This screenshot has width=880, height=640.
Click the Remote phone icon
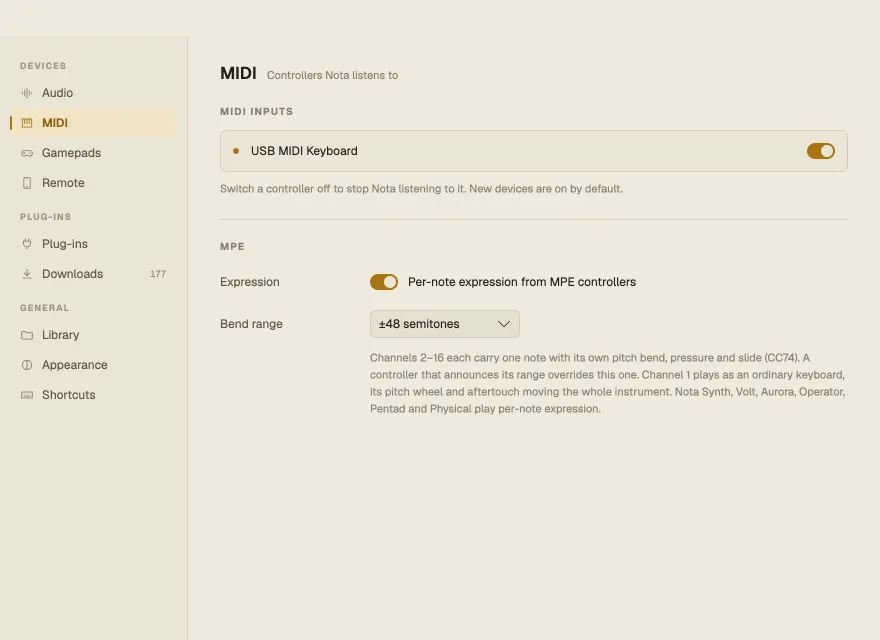pyautogui.click(x=27, y=183)
